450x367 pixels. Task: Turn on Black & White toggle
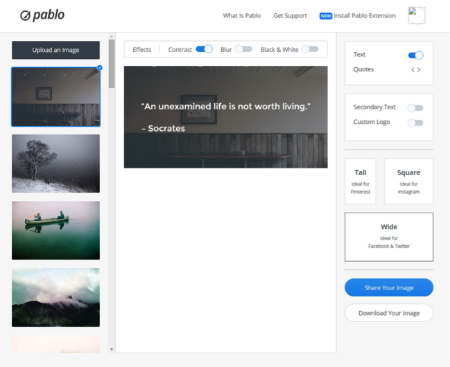click(310, 49)
